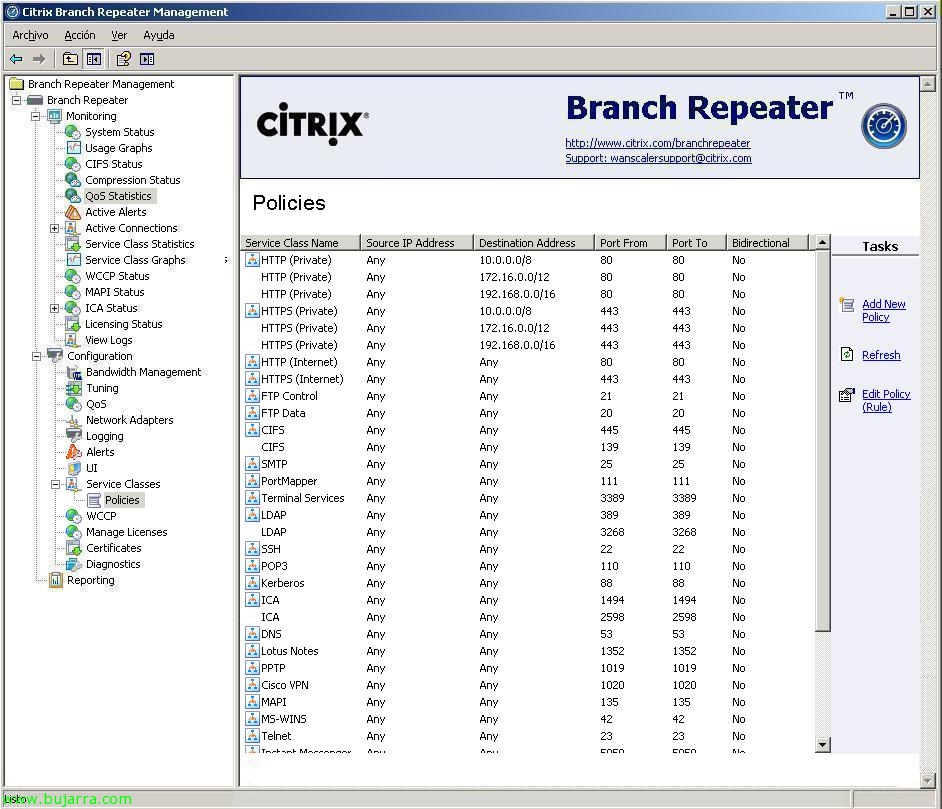The height and width of the screenshot is (809, 942).
Task: Click the Forward arrow toolbar icon
Action: [39, 59]
